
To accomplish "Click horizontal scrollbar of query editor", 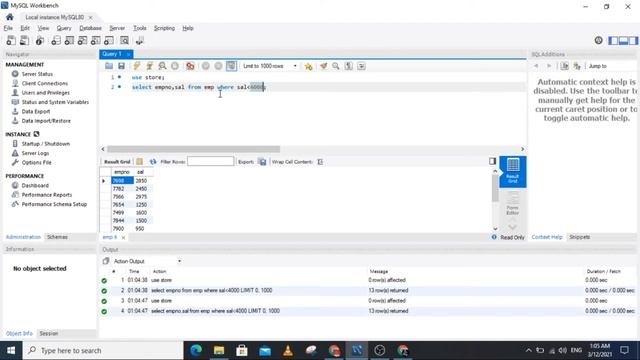I will point(193,149).
